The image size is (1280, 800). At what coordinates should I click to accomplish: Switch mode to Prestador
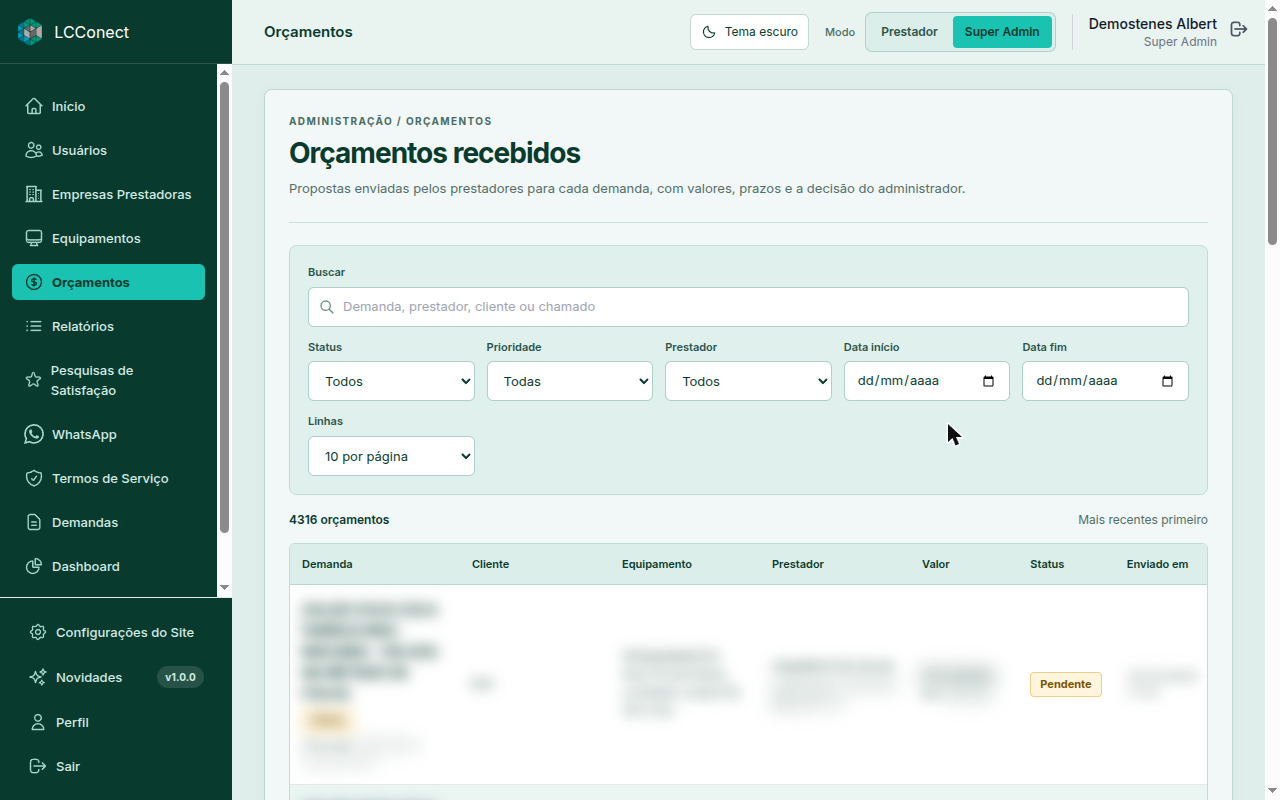(x=909, y=32)
